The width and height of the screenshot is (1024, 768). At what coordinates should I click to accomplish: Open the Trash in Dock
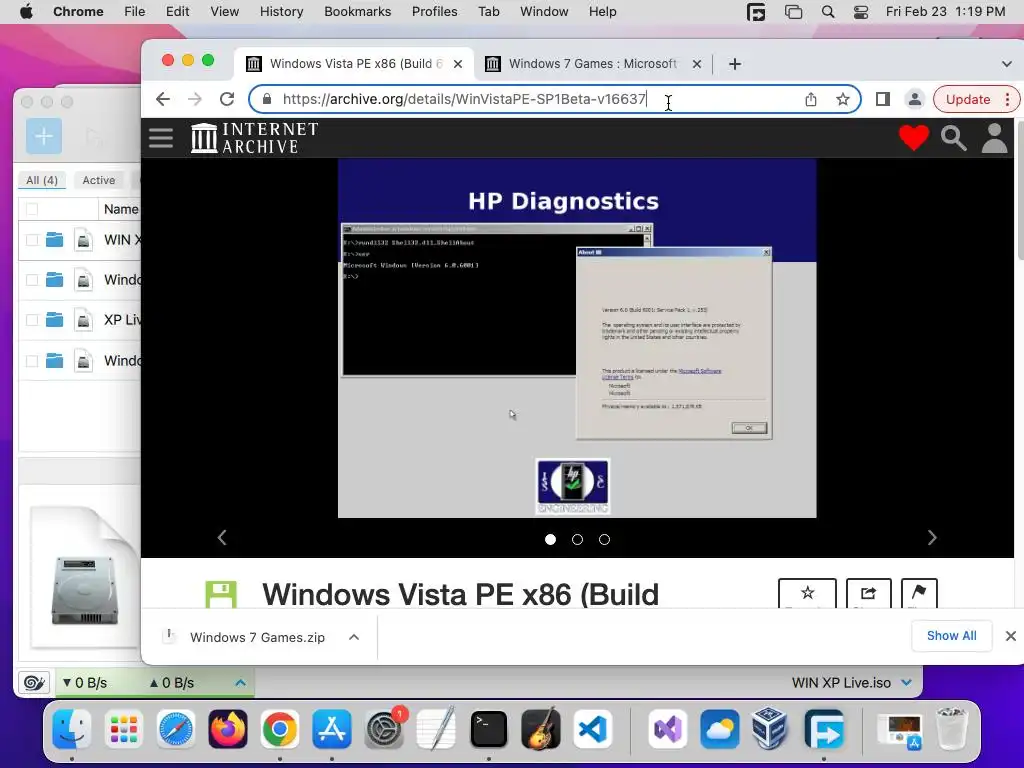click(x=952, y=729)
